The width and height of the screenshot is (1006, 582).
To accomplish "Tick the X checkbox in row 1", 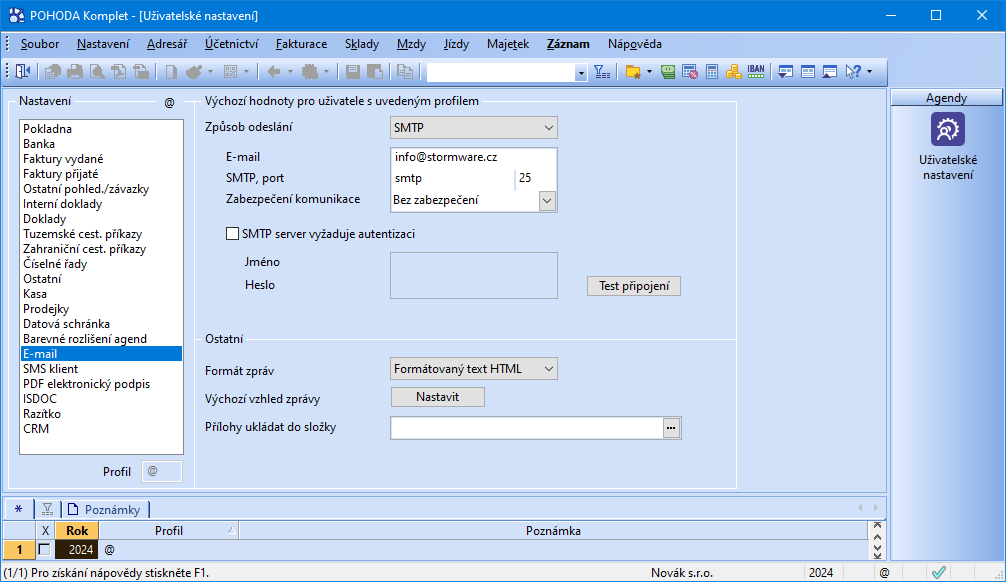I will pos(44,550).
